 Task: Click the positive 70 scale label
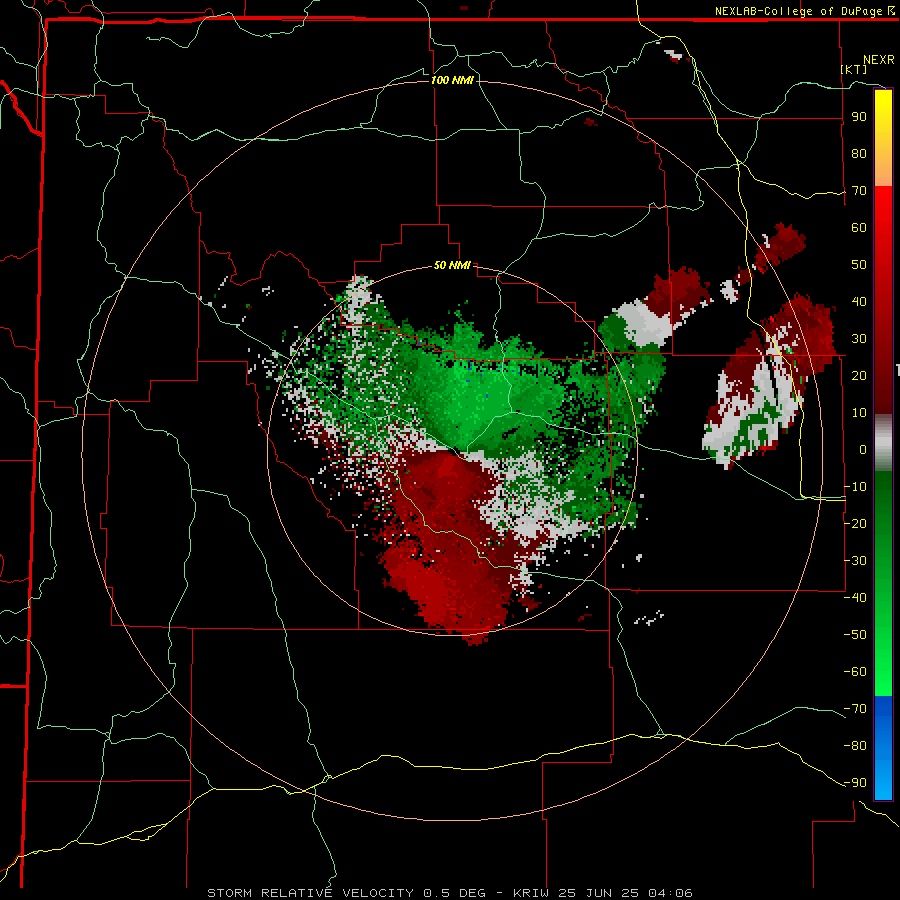pos(859,191)
